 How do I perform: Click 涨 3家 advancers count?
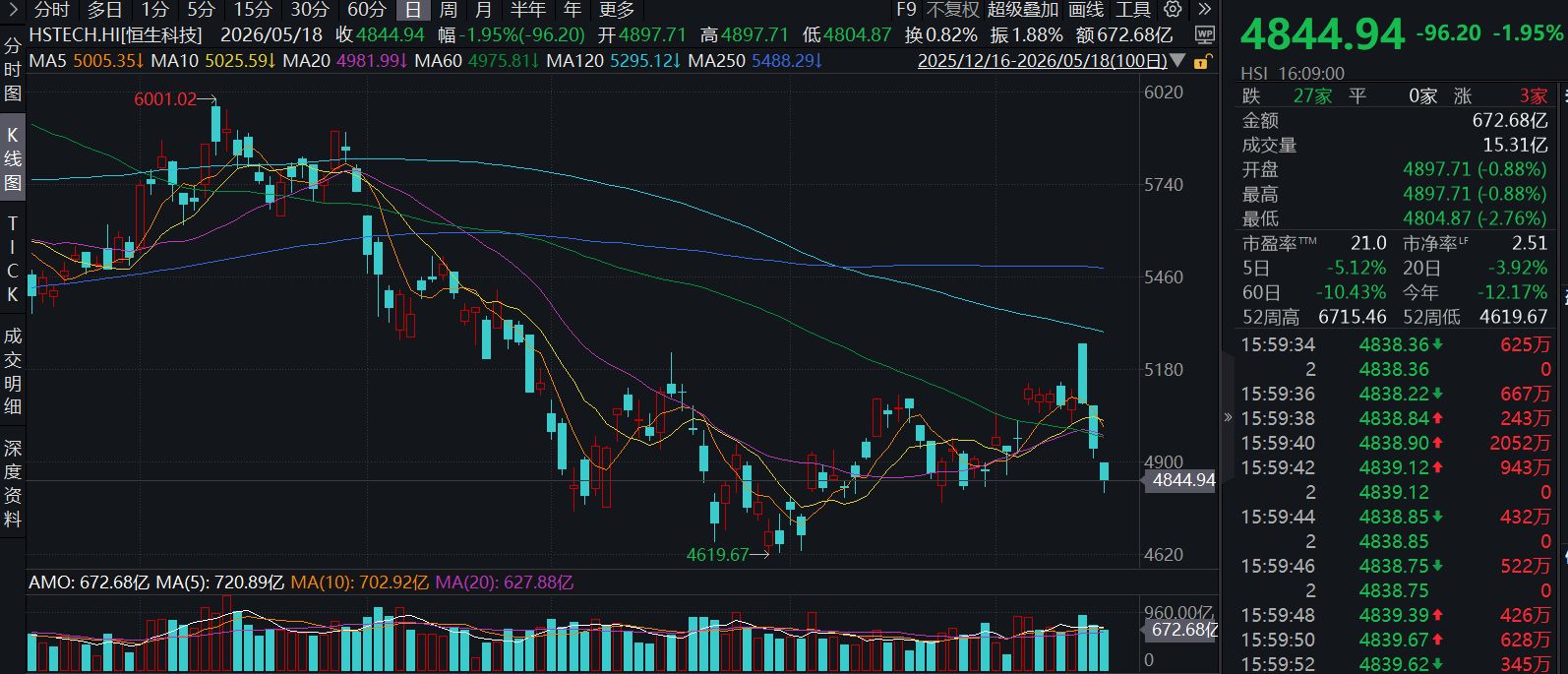pos(1500,96)
